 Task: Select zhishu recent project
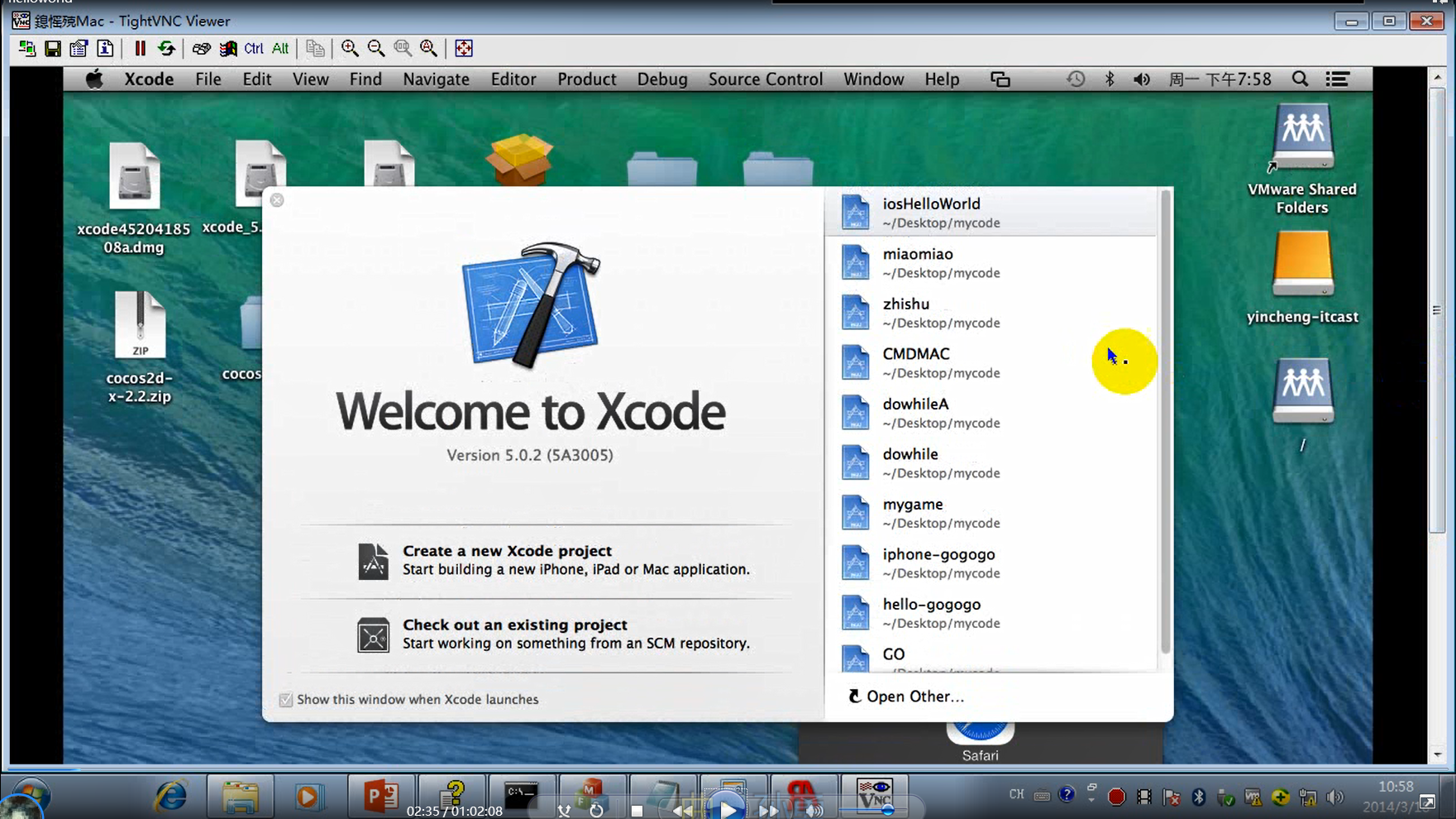click(x=991, y=313)
